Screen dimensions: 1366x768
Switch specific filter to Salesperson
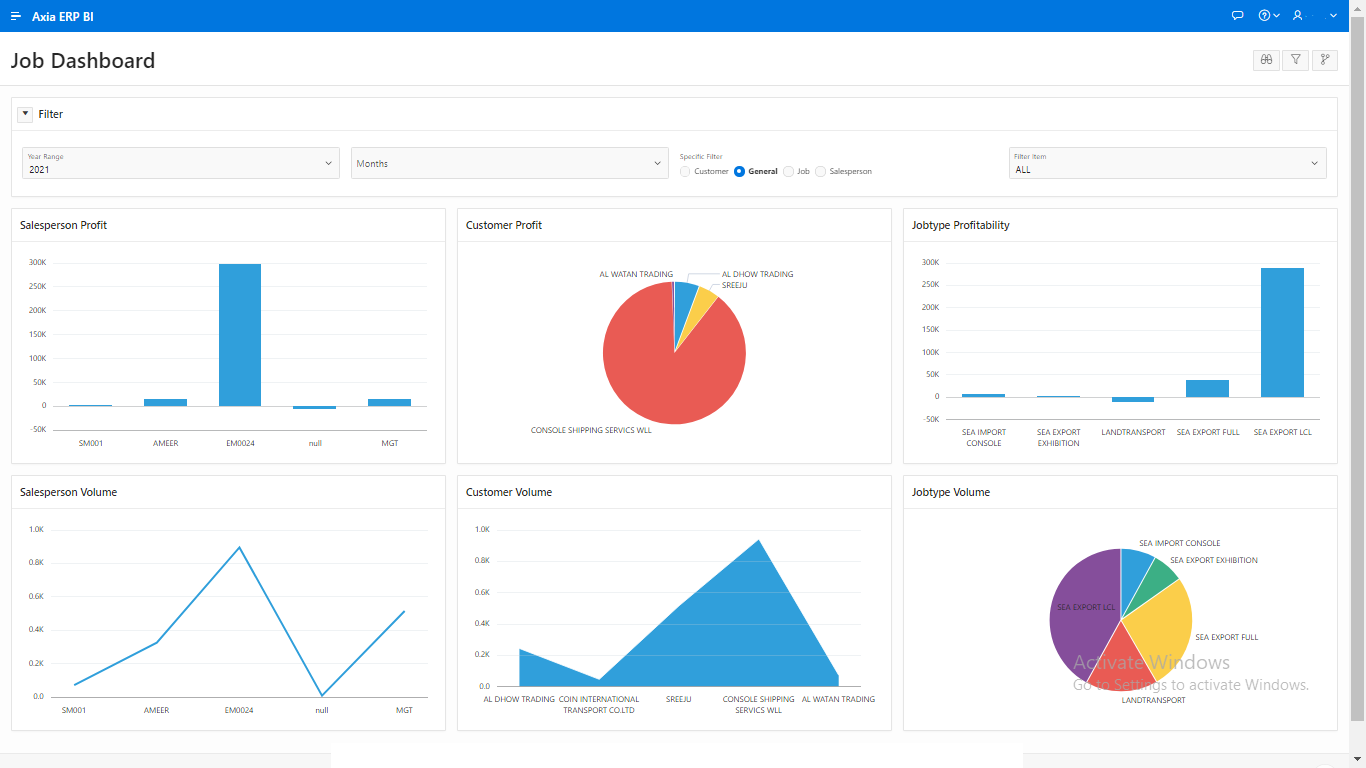[820, 171]
